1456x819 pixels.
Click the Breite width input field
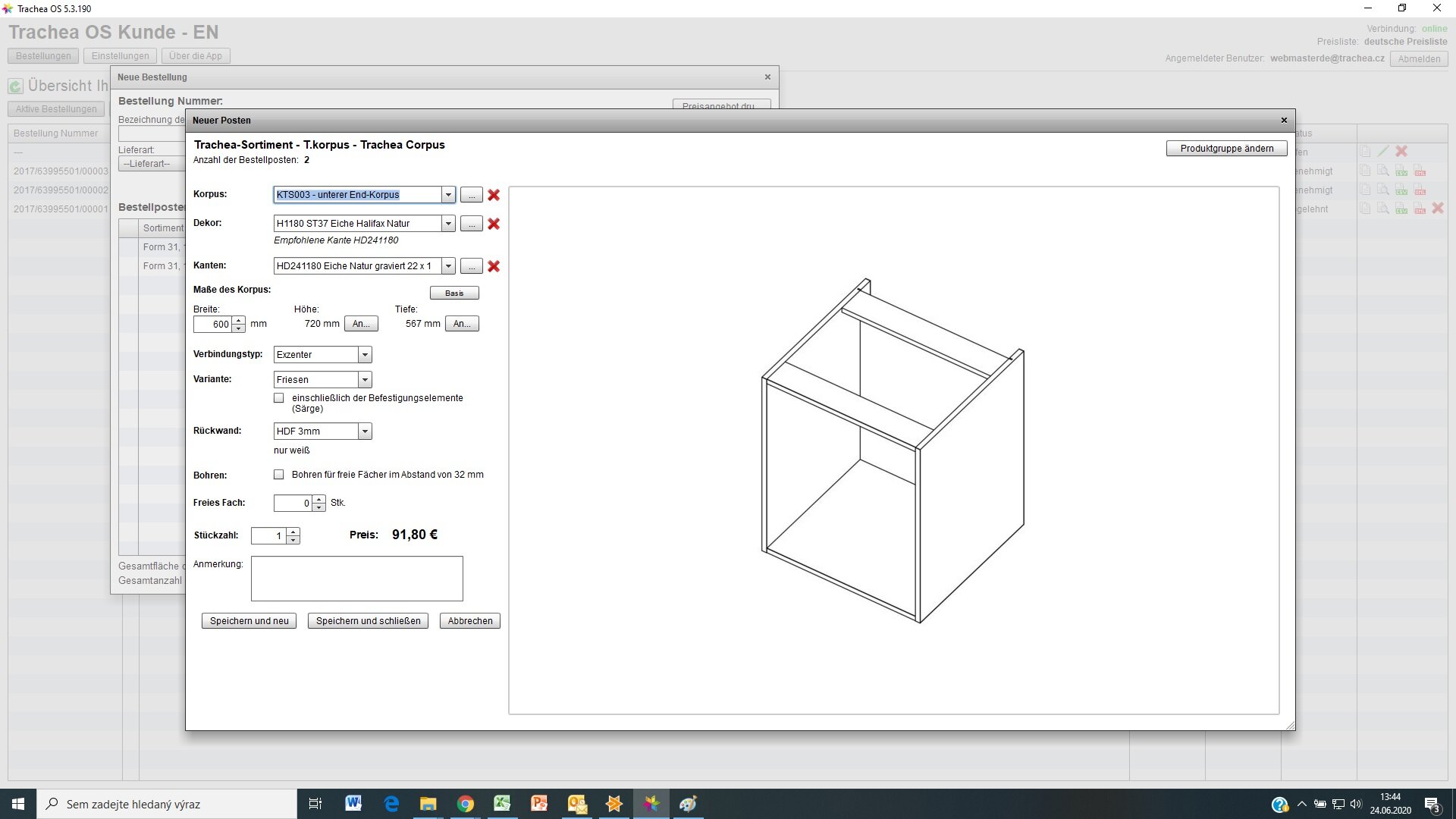(213, 325)
